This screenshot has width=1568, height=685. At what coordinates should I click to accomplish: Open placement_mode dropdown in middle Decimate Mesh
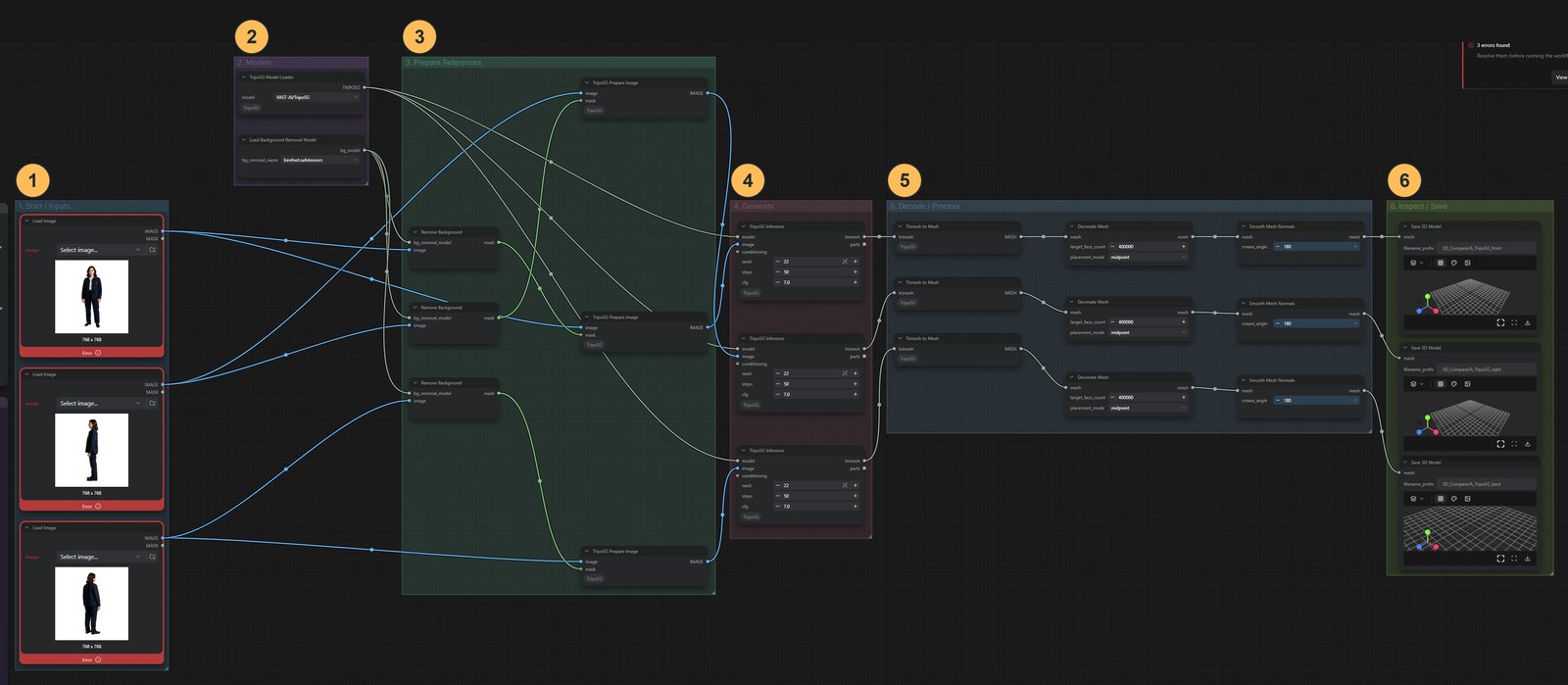click(x=1149, y=332)
